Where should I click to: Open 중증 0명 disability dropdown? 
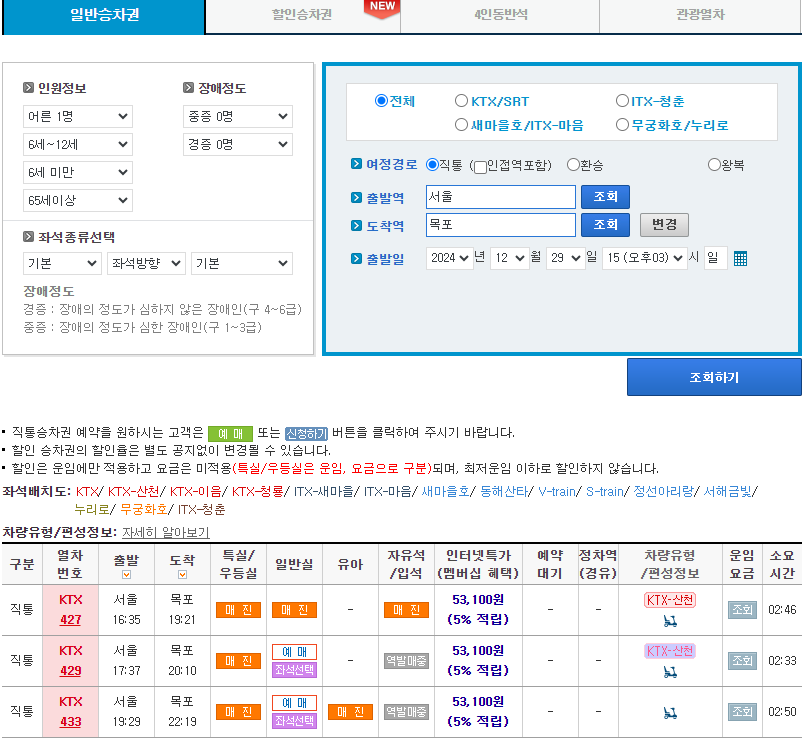point(238,117)
